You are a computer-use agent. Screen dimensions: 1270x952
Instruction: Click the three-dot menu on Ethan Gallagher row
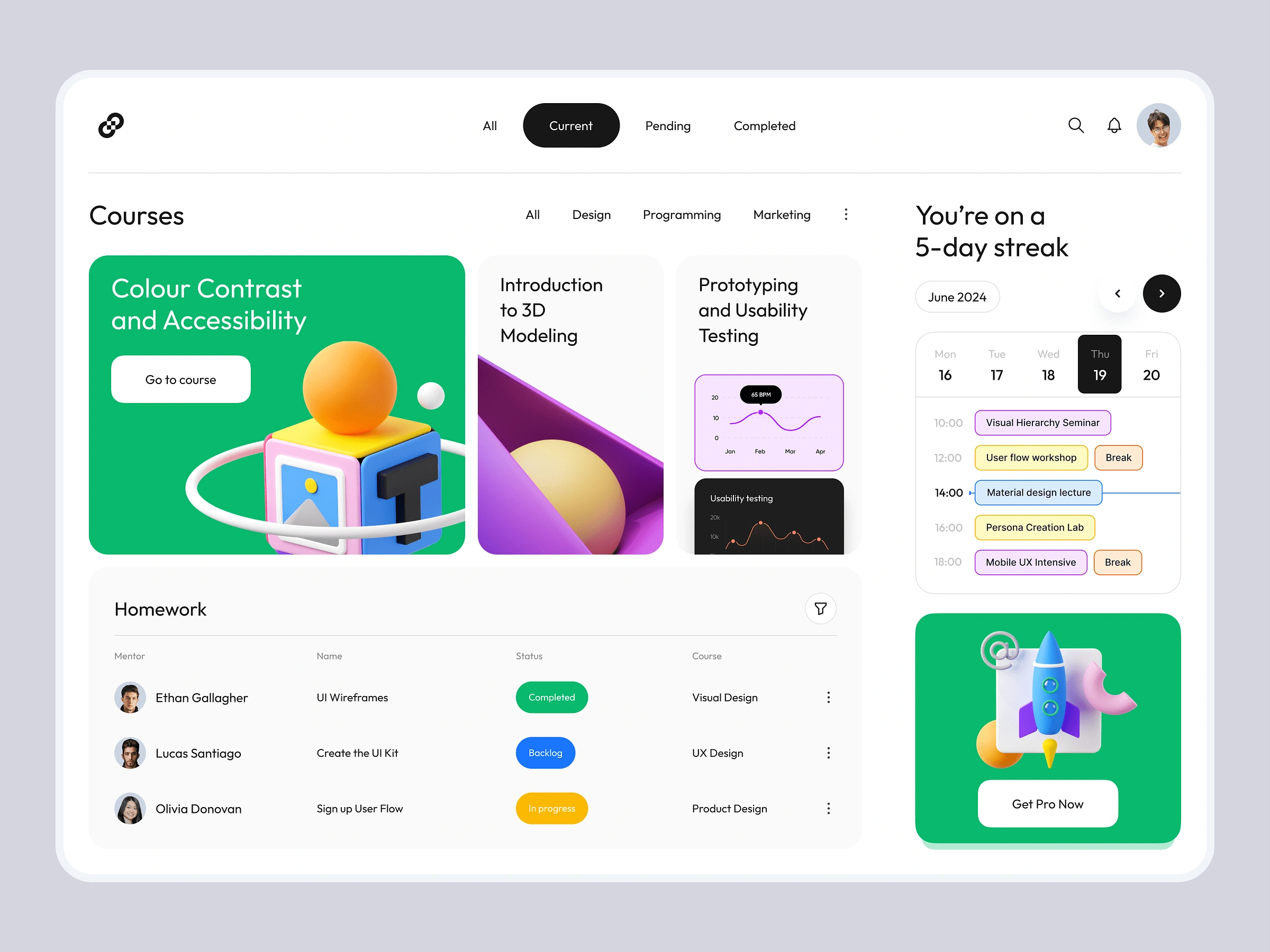[x=829, y=697]
